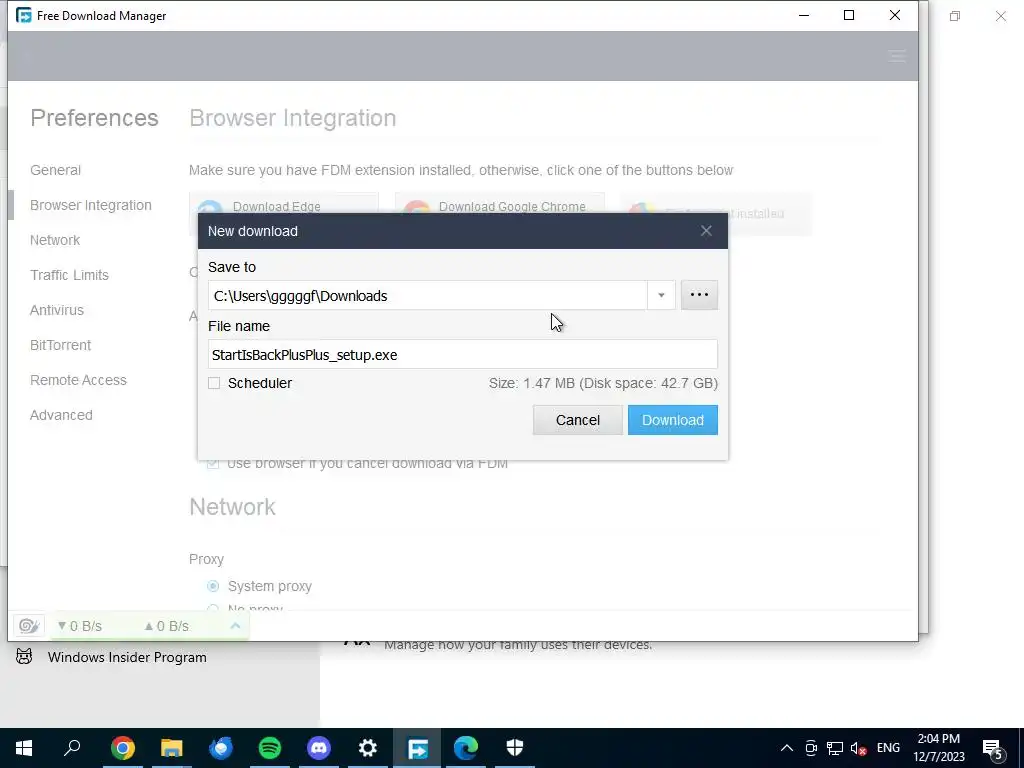
Task: Click the muted volume tray icon
Action: click(x=858, y=748)
